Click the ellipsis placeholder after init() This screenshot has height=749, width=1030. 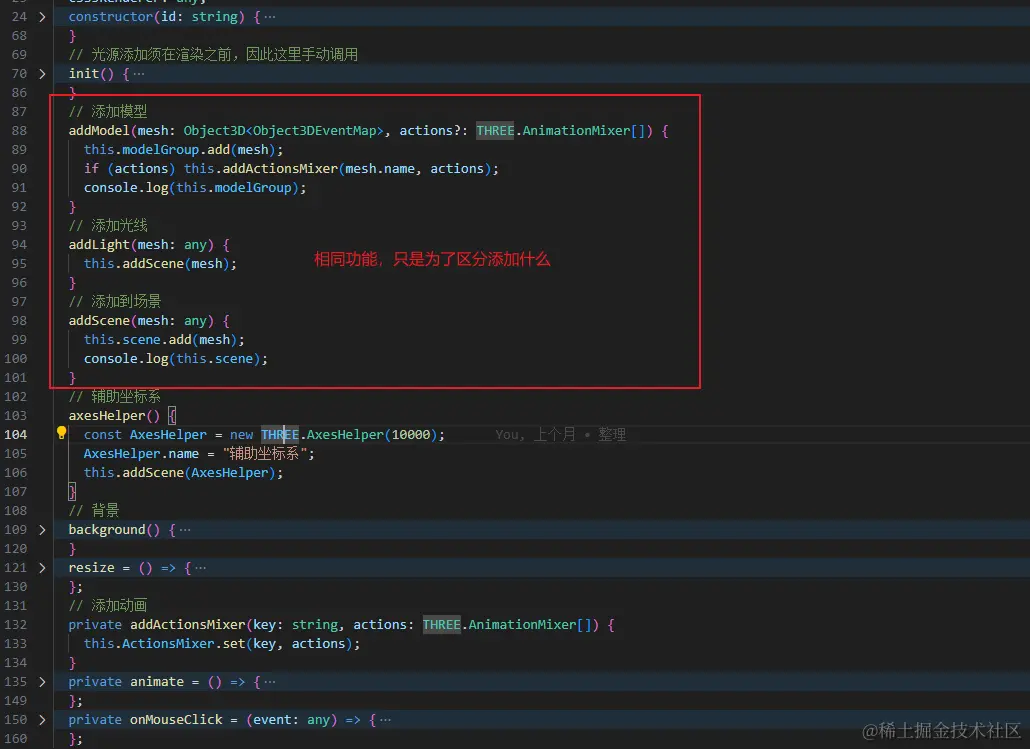137,73
